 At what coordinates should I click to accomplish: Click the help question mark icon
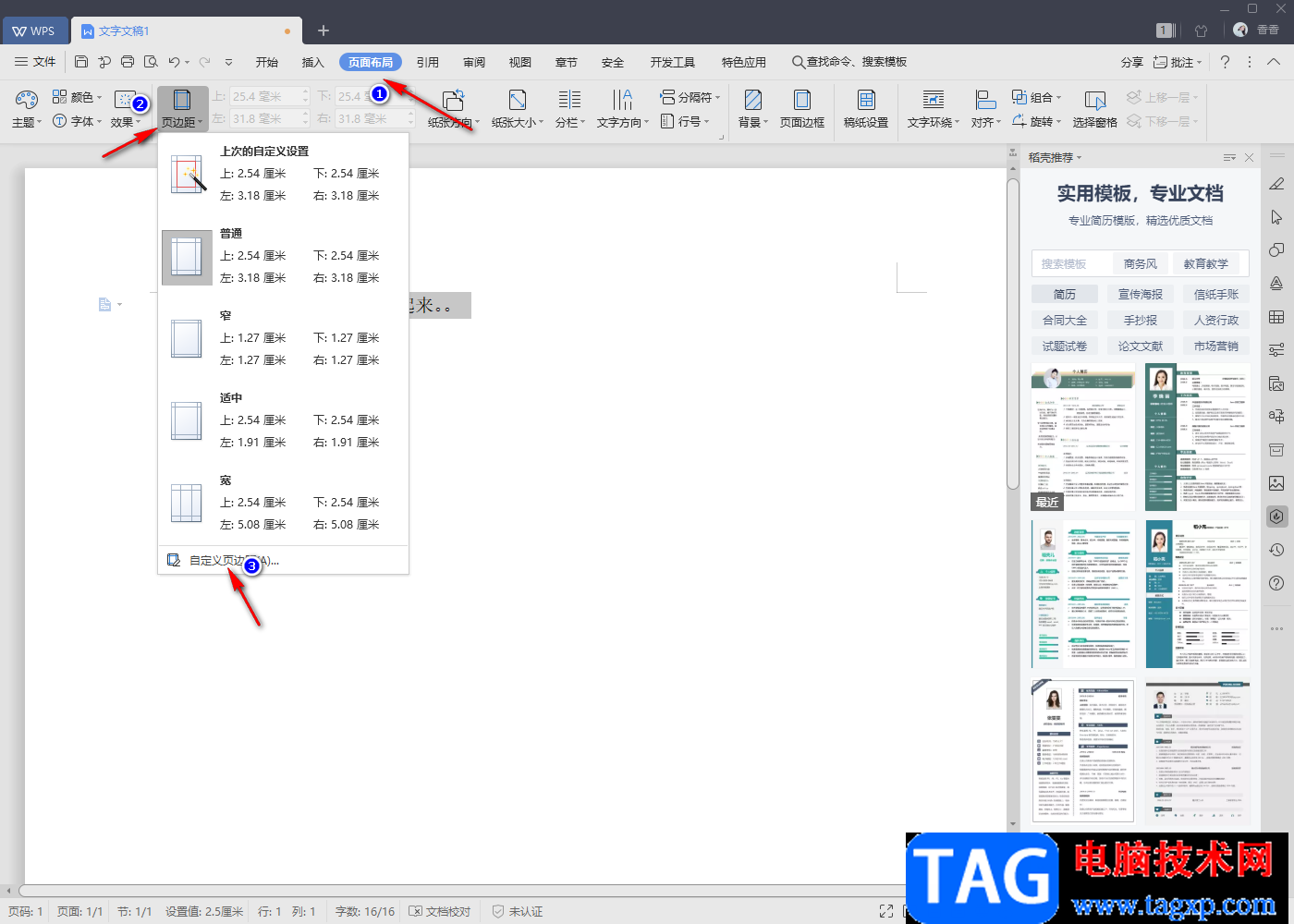tap(1225, 62)
